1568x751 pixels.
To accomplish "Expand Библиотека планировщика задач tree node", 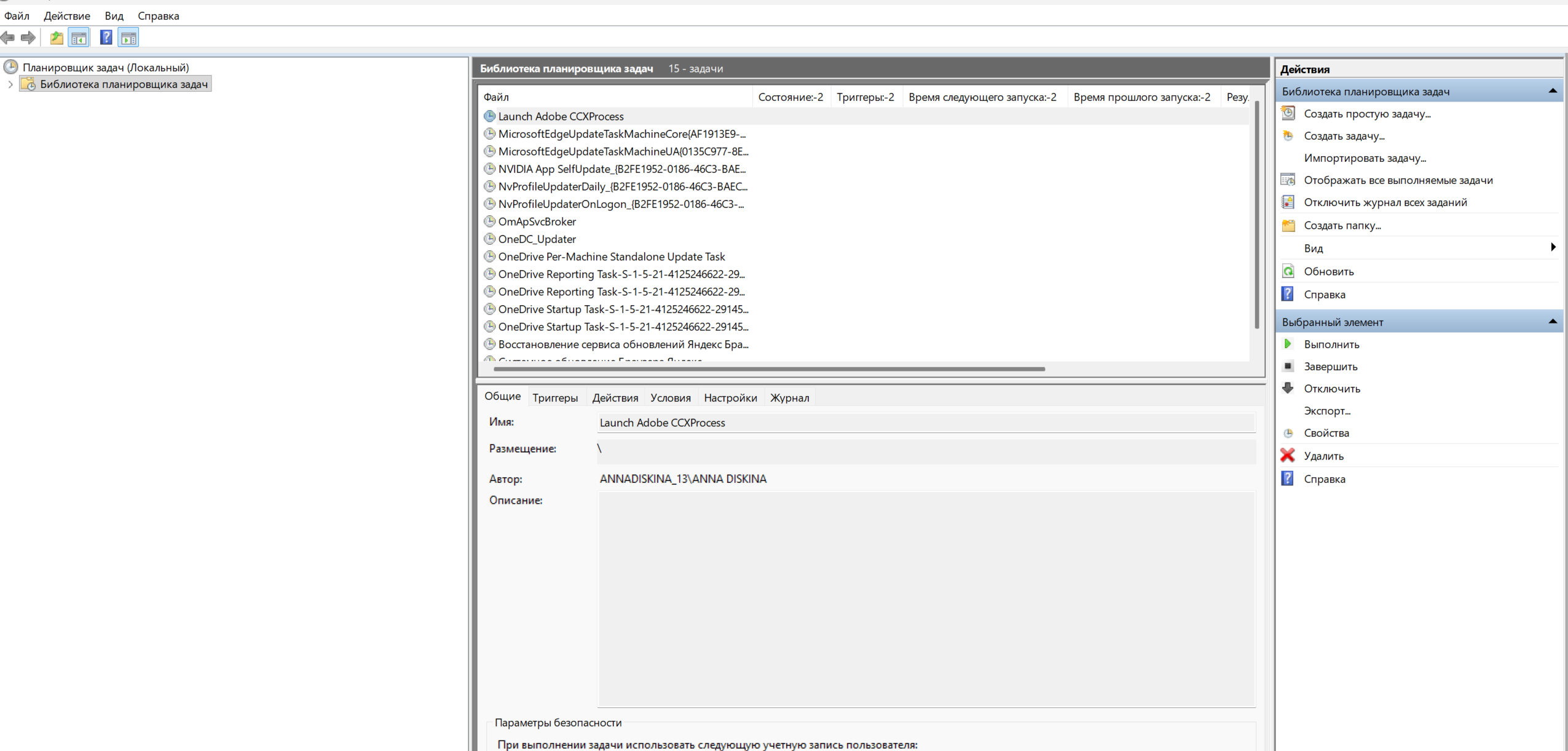I will tap(10, 84).
